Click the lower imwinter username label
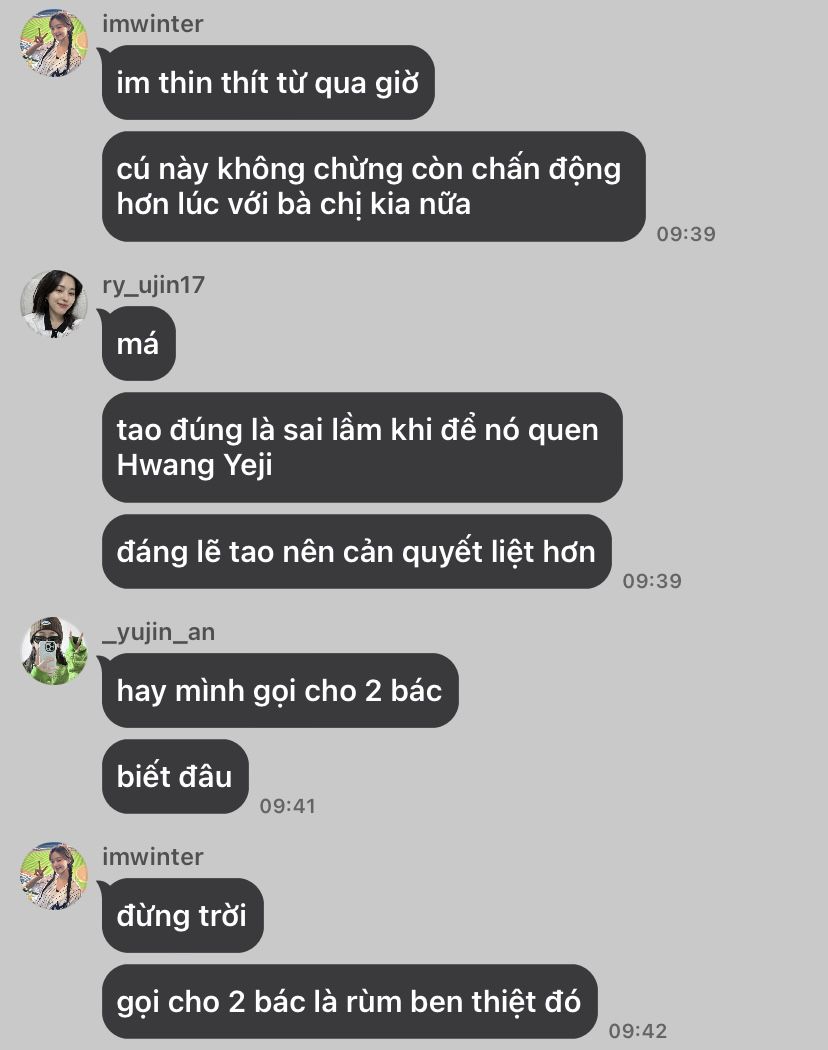The height and width of the screenshot is (1050, 828). [x=153, y=857]
